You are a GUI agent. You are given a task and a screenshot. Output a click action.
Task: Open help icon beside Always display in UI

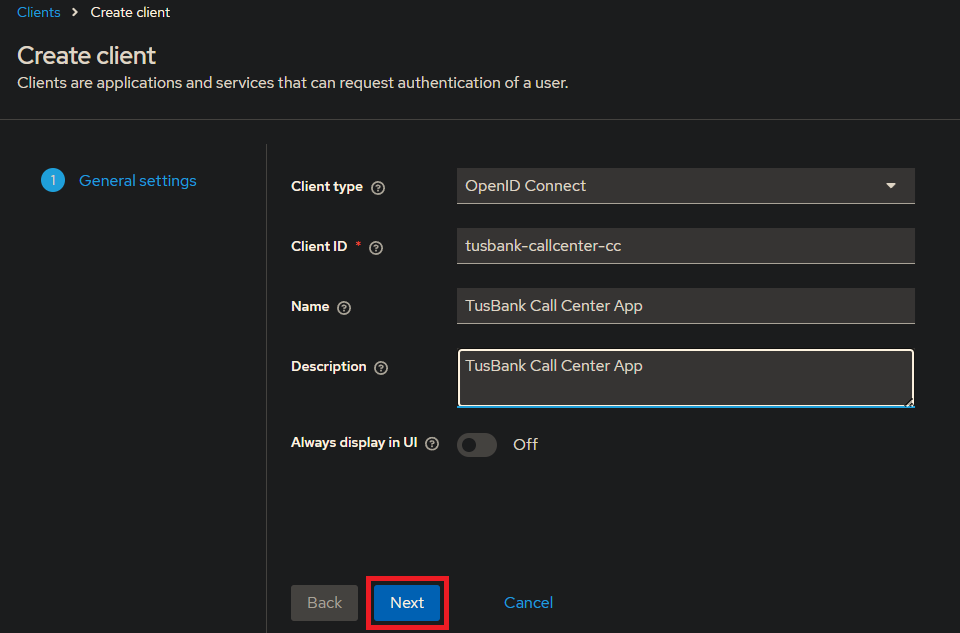(432, 444)
